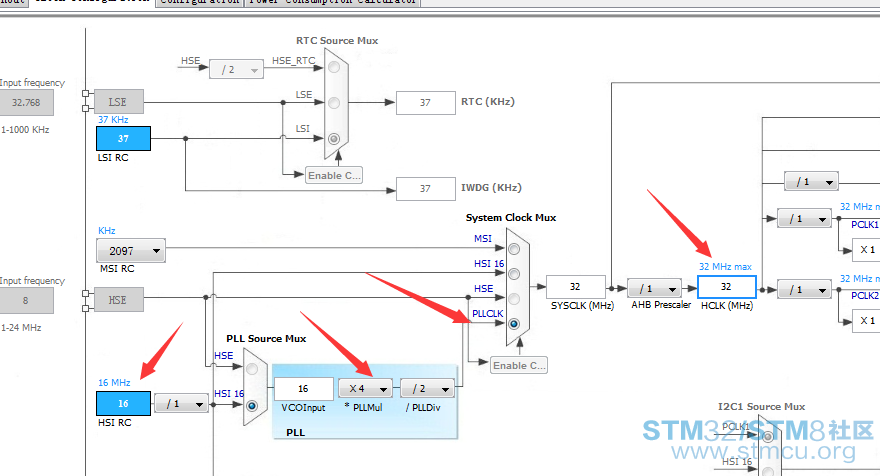Open the topmost /1 divider dropdown at right
This screenshot has width=880, height=476.
pyautogui.click(x=811, y=181)
